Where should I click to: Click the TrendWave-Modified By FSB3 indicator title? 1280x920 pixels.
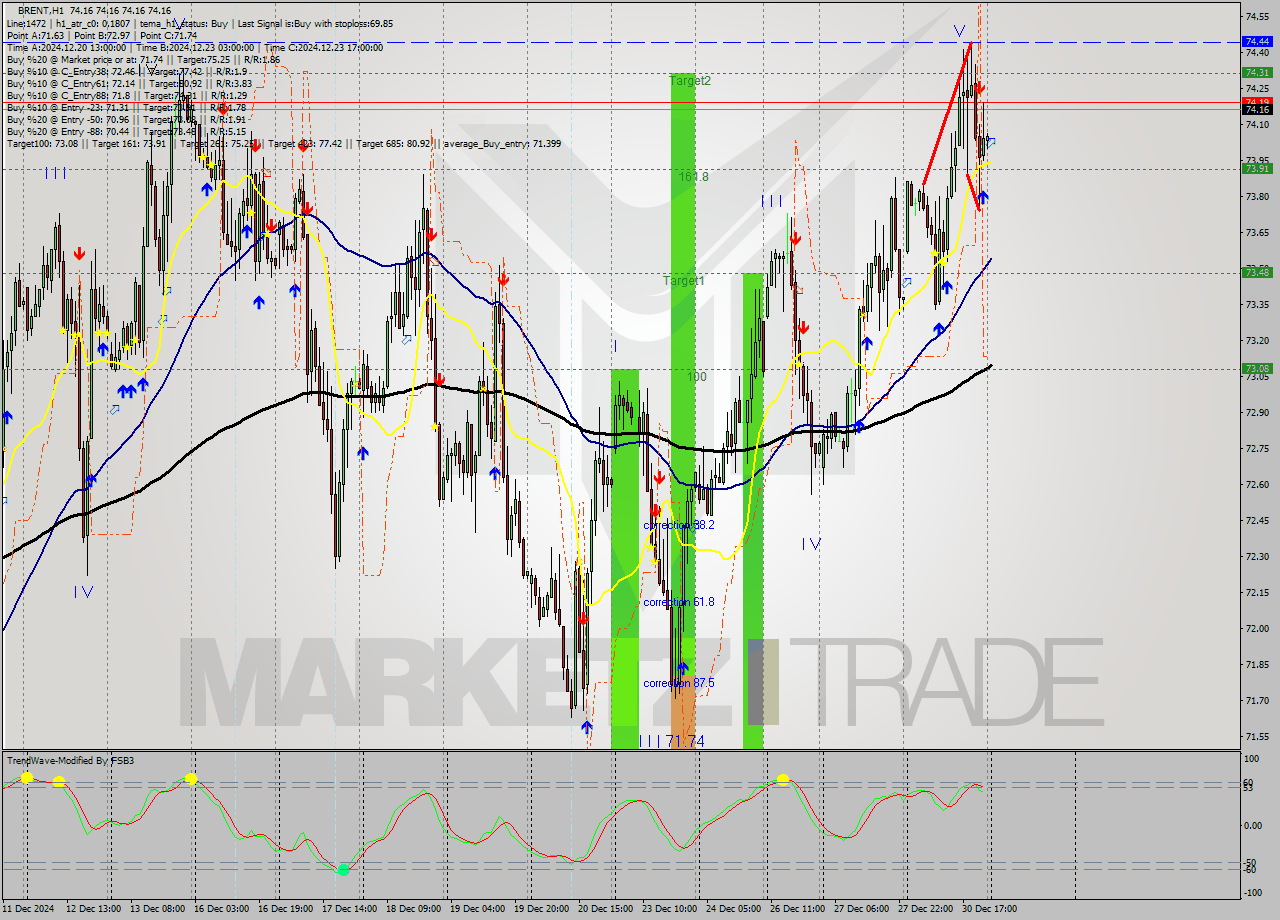pyautogui.click(x=71, y=761)
